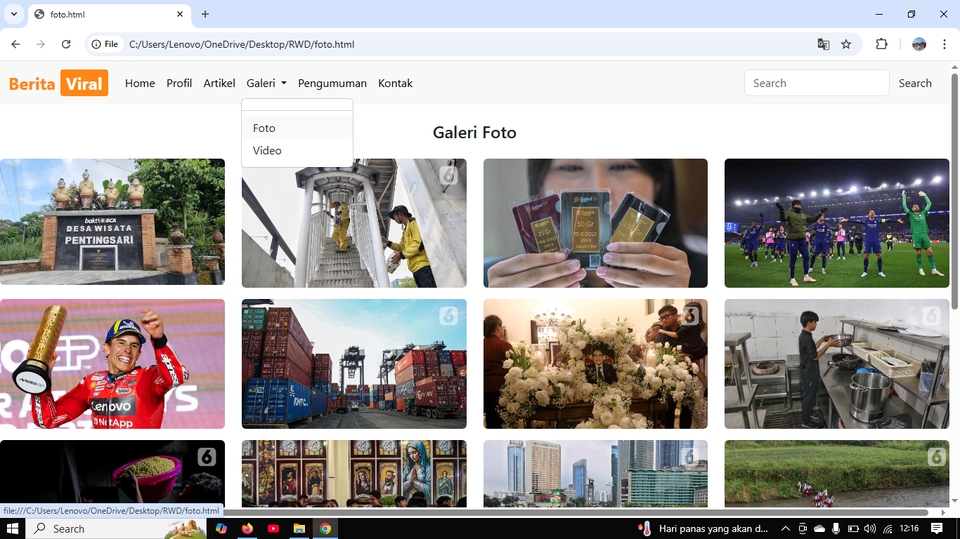Viewport: 960px width, 539px height.
Task: Open the Desa Wisata Pentingsari photo
Action: (x=112, y=222)
